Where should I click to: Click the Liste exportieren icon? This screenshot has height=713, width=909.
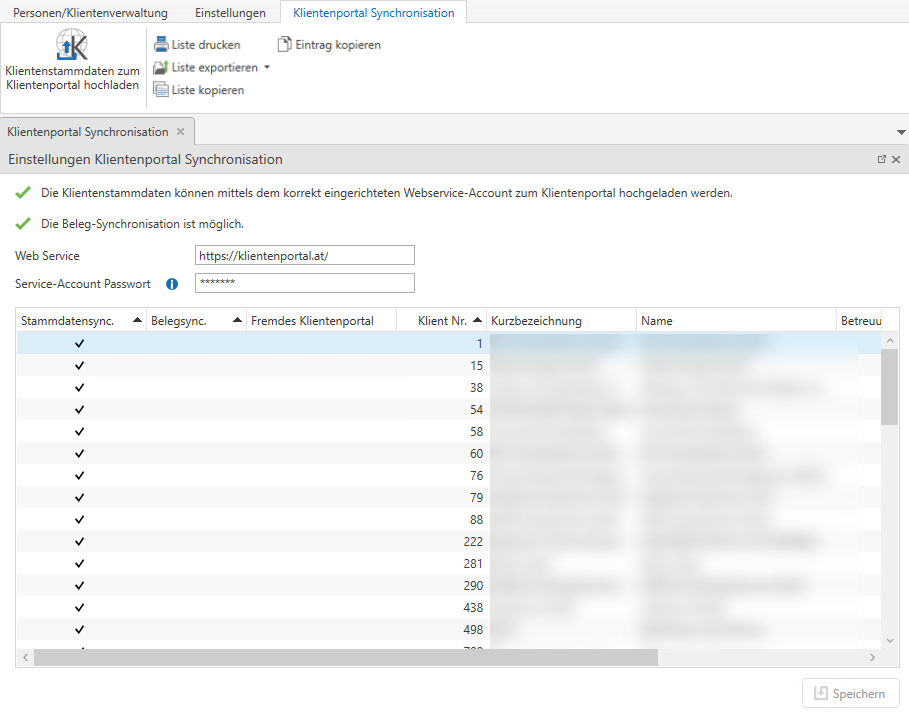[161, 68]
